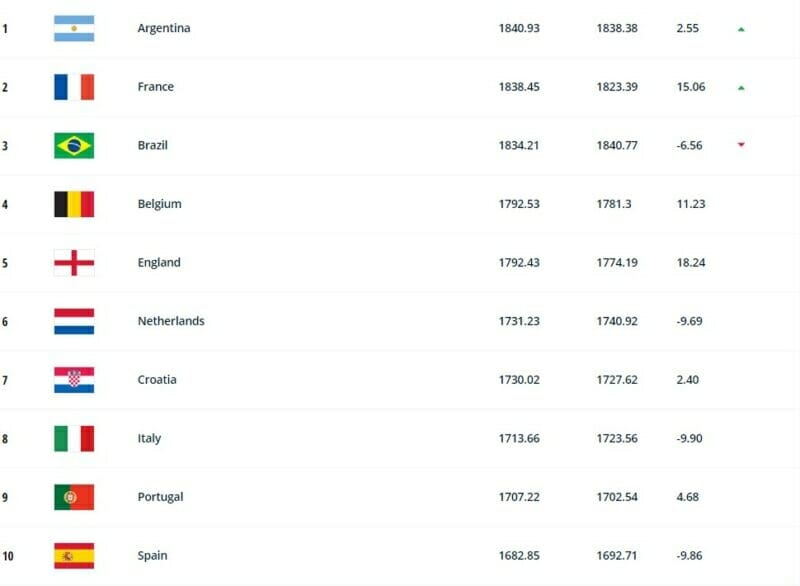Click the England flag icon

tap(74, 262)
